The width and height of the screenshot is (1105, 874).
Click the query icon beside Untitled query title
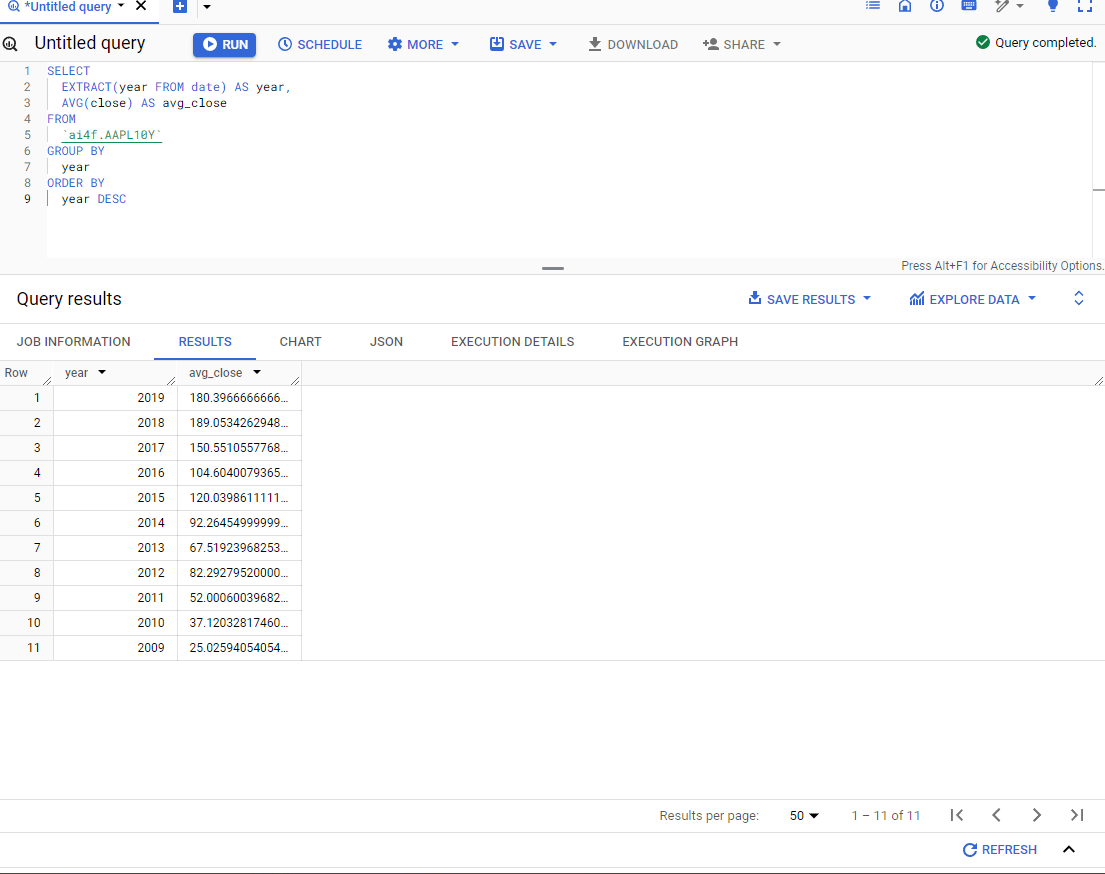pyautogui.click(x=10, y=44)
